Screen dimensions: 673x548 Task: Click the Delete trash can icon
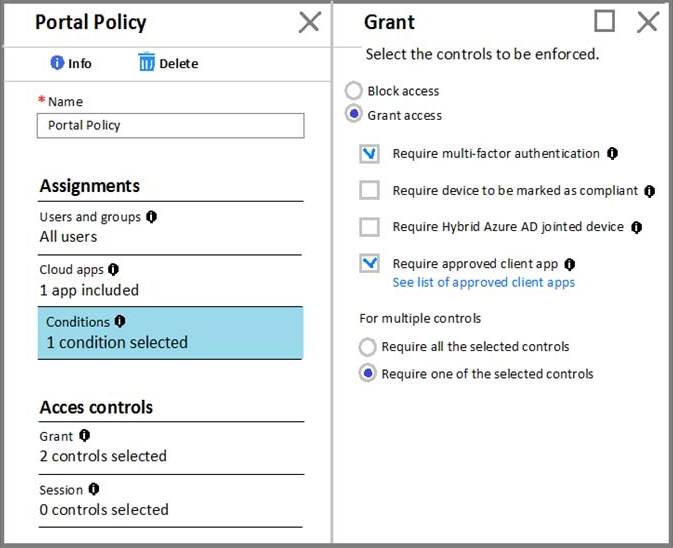pyautogui.click(x=147, y=63)
